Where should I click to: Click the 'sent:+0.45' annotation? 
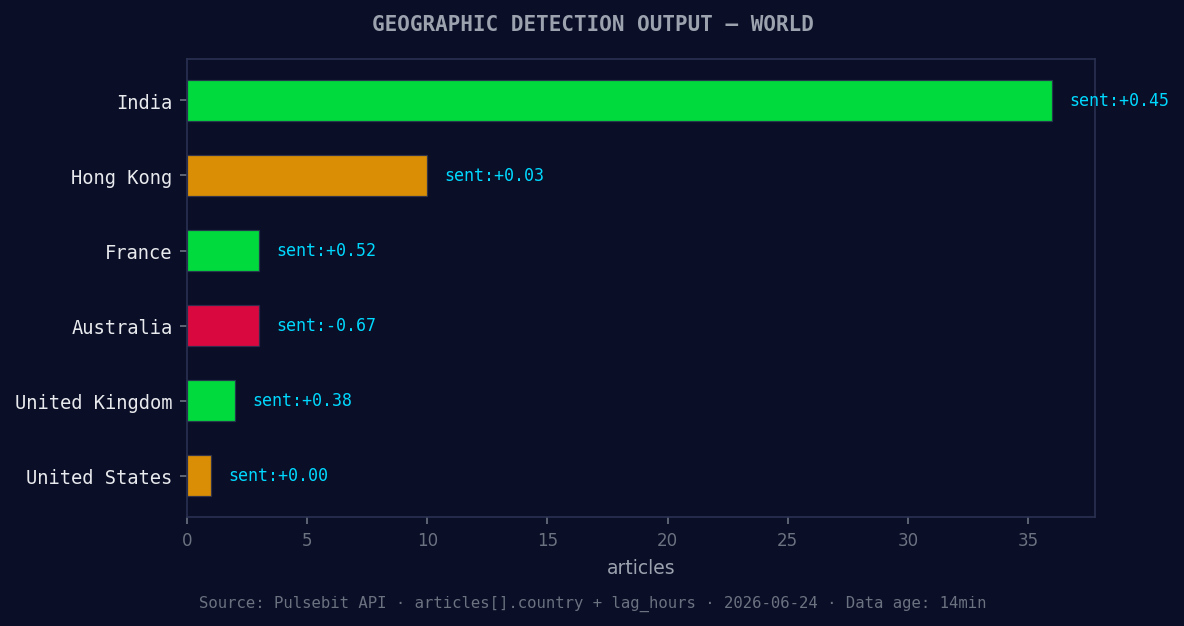pyautogui.click(x=1119, y=100)
